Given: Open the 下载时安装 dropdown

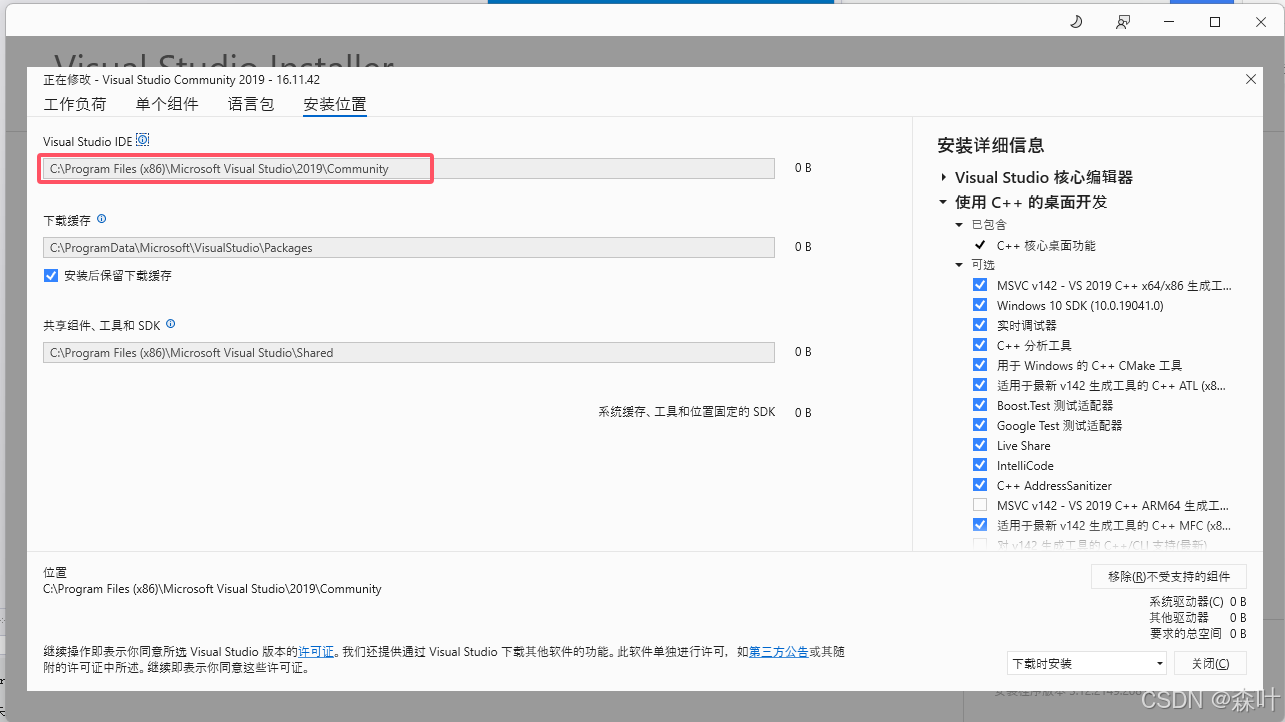Looking at the screenshot, I should tap(1087, 663).
